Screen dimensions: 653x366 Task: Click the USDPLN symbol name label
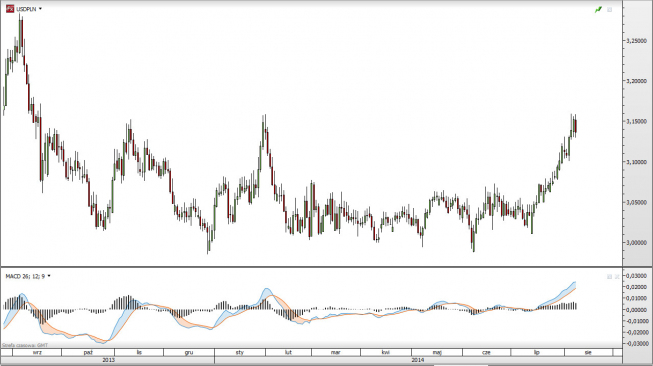[26, 9]
